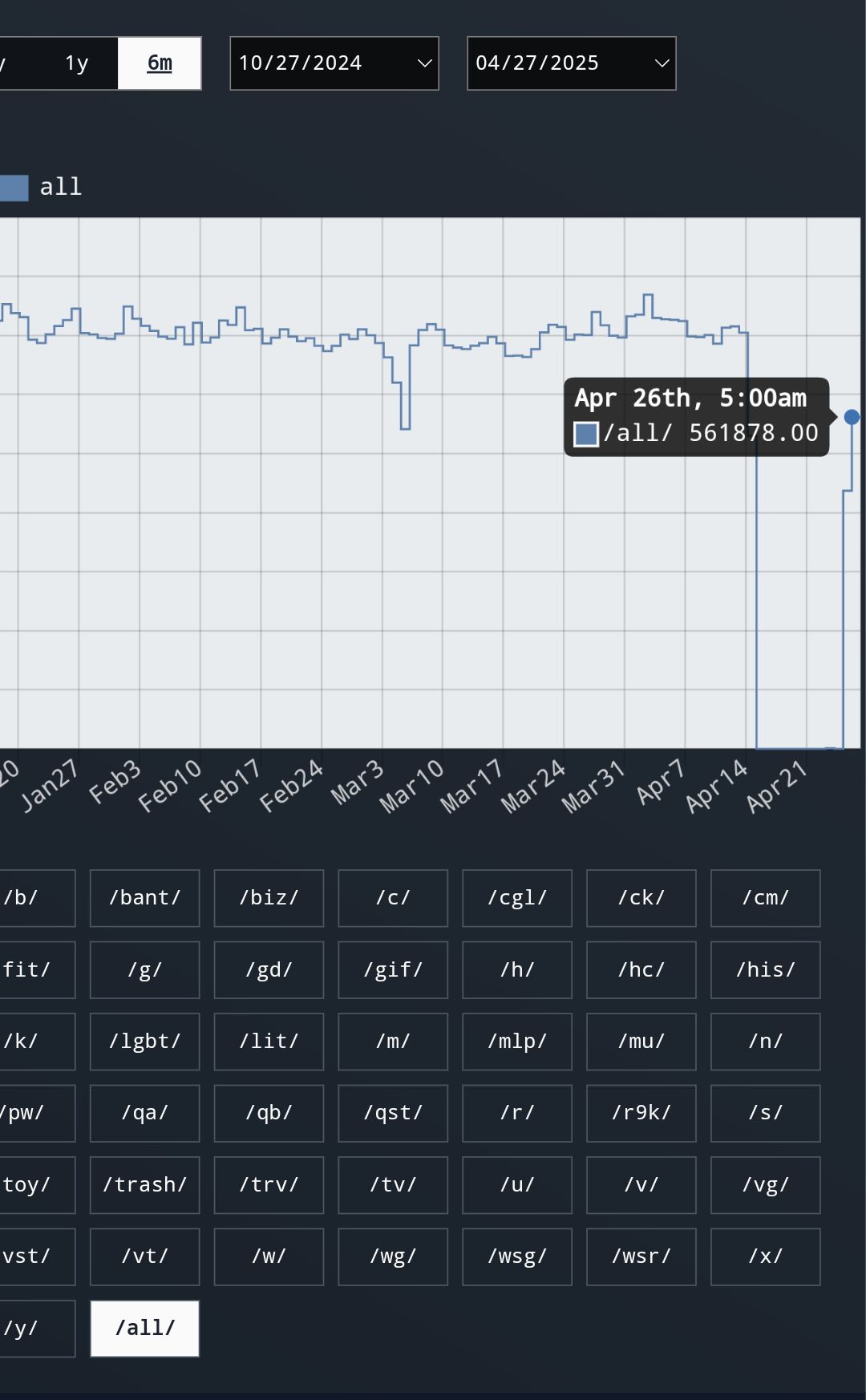Choose the /tv/ board button
The width and height of the screenshot is (866, 1400).
pos(393,1184)
